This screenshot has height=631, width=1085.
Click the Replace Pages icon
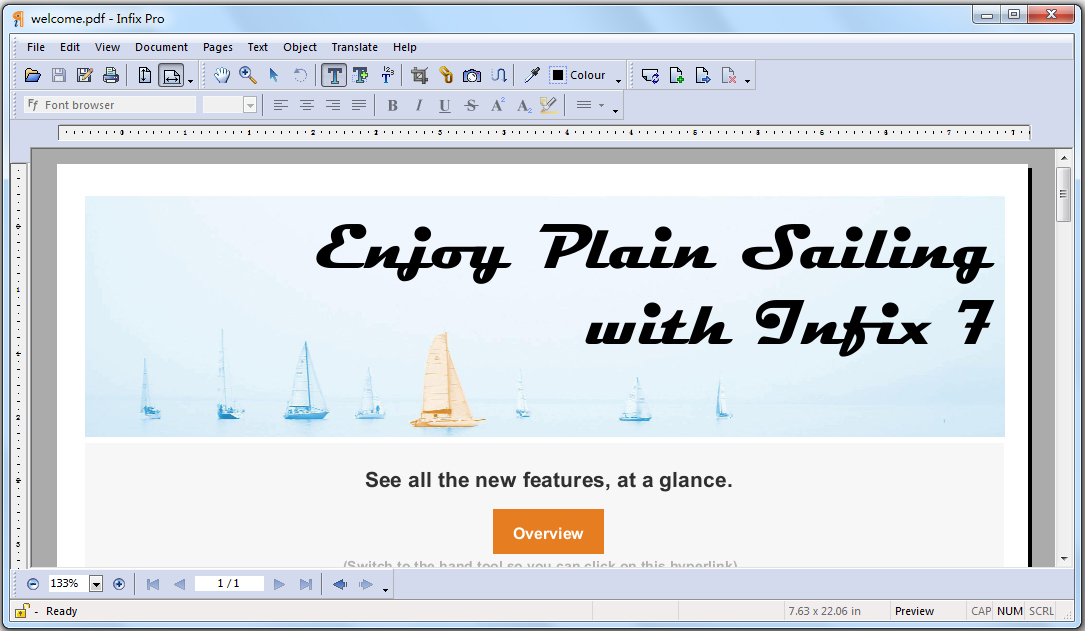tap(650, 75)
